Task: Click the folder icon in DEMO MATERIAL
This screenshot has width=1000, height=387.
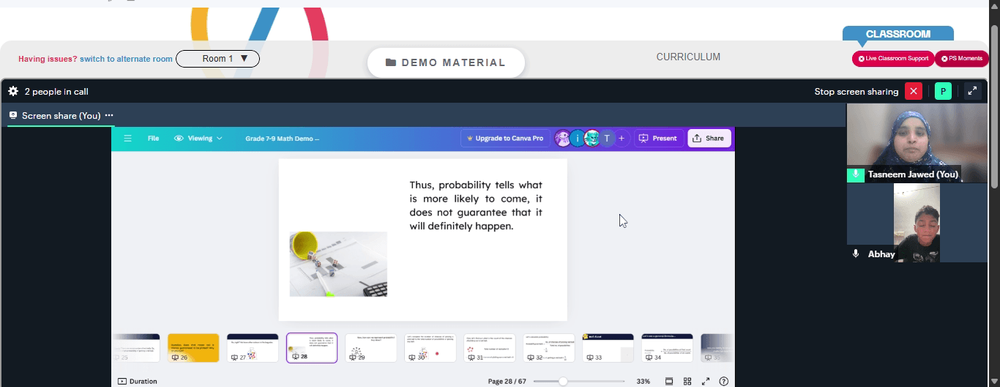Action: coord(391,62)
